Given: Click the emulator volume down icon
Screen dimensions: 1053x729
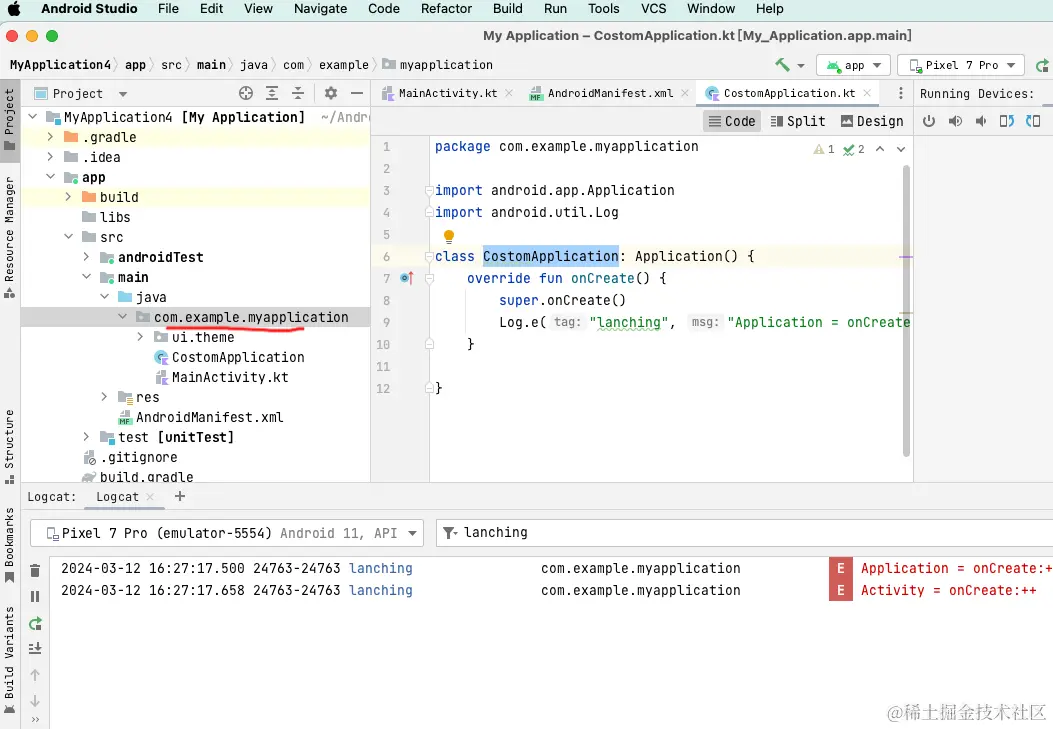Looking at the screenshot, I should 980,121.
